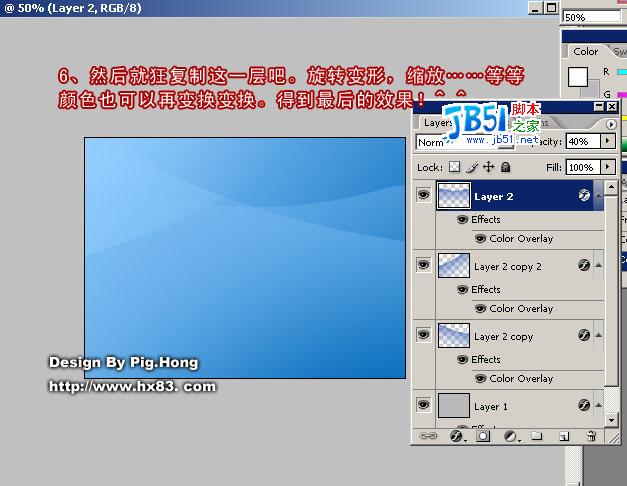This screenshot has width=627, height=486.
Task: Click the 50% zoom field in Navigator
Action: (x=592, y=17)
